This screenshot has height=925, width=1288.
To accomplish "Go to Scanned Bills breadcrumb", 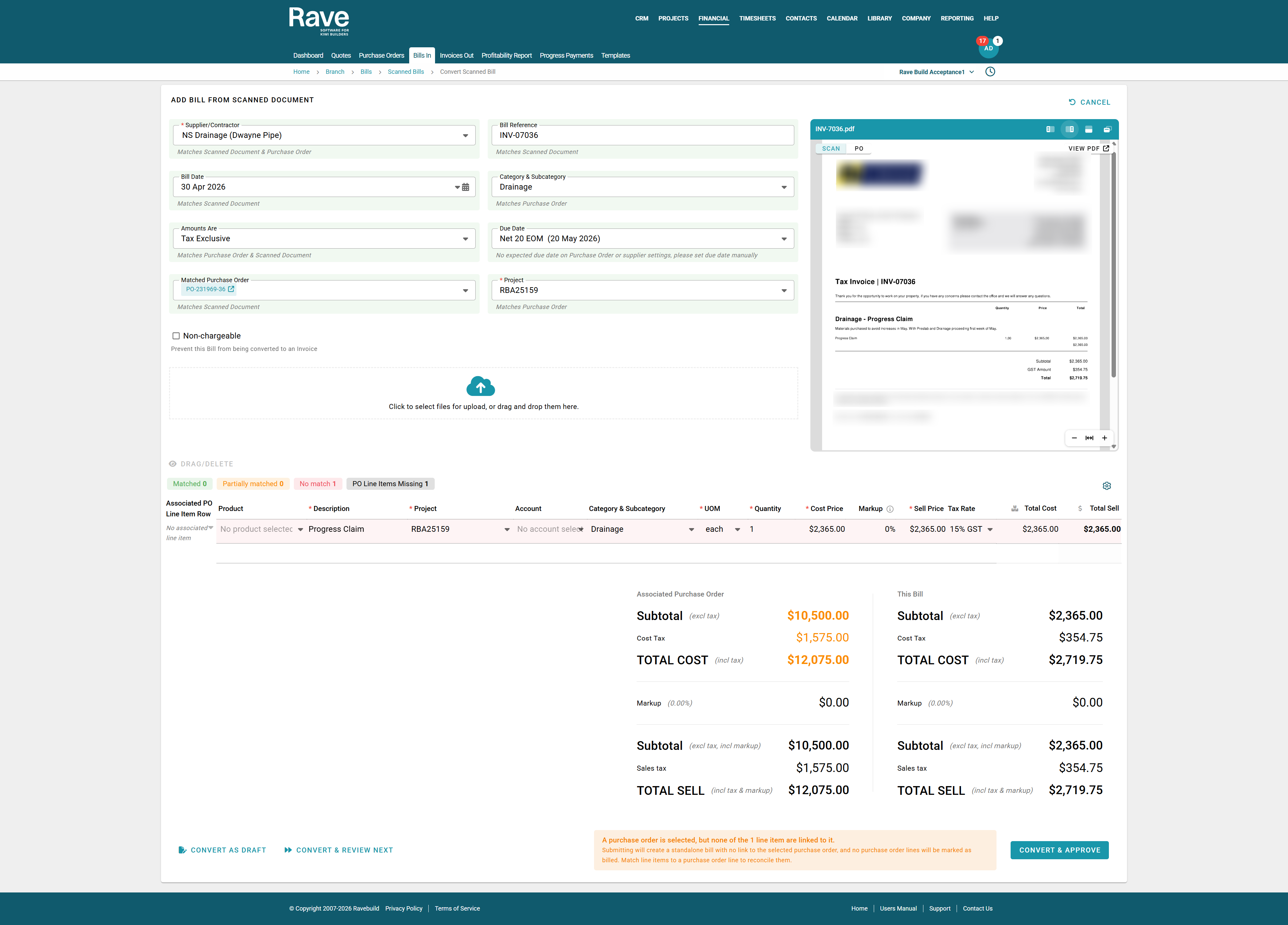I will click(406, 71).
